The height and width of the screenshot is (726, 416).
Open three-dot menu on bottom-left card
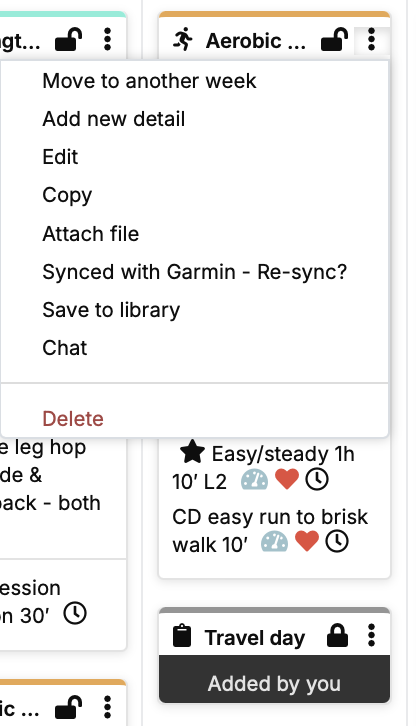point(107,707)
